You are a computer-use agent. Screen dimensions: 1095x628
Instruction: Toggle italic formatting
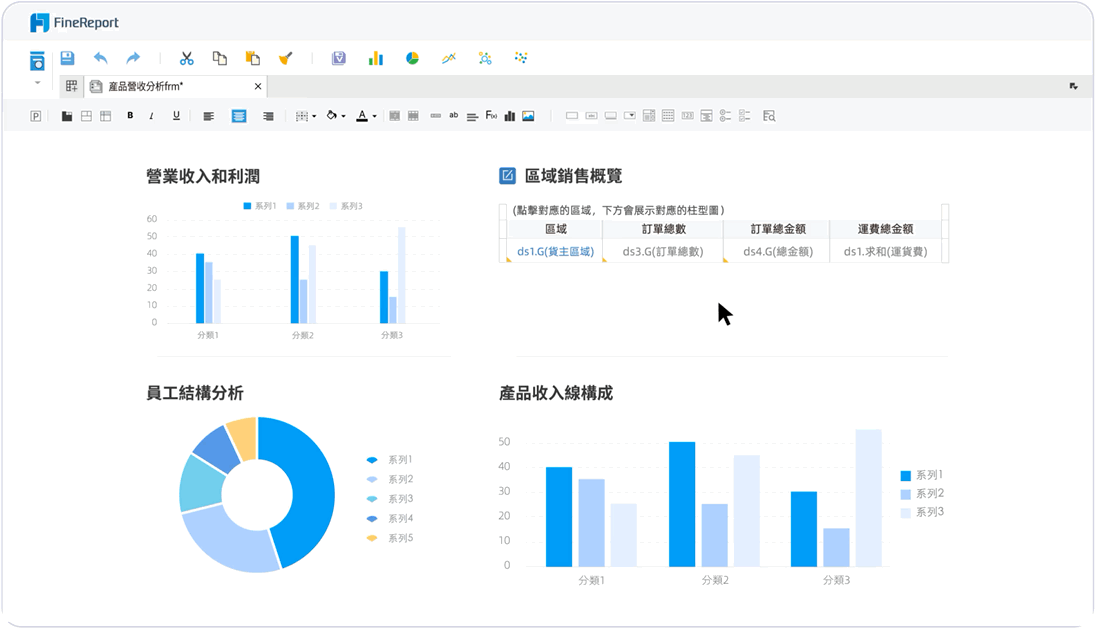pyautogui.click(x=150, y=115)
